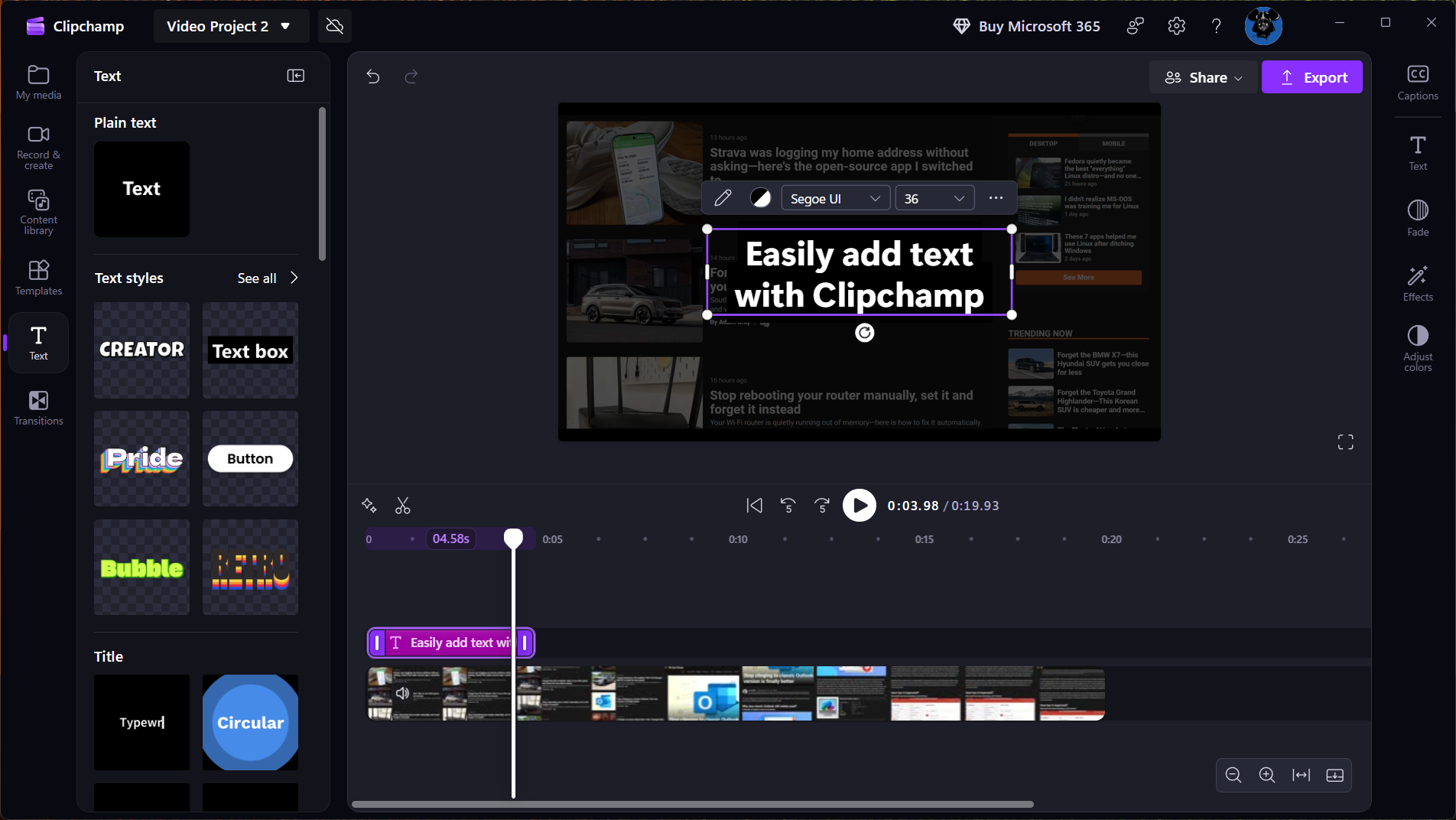Screen dimensions: 1456x820
Task: Toggle timeline collapse icon
Action: pos(1335,775)
